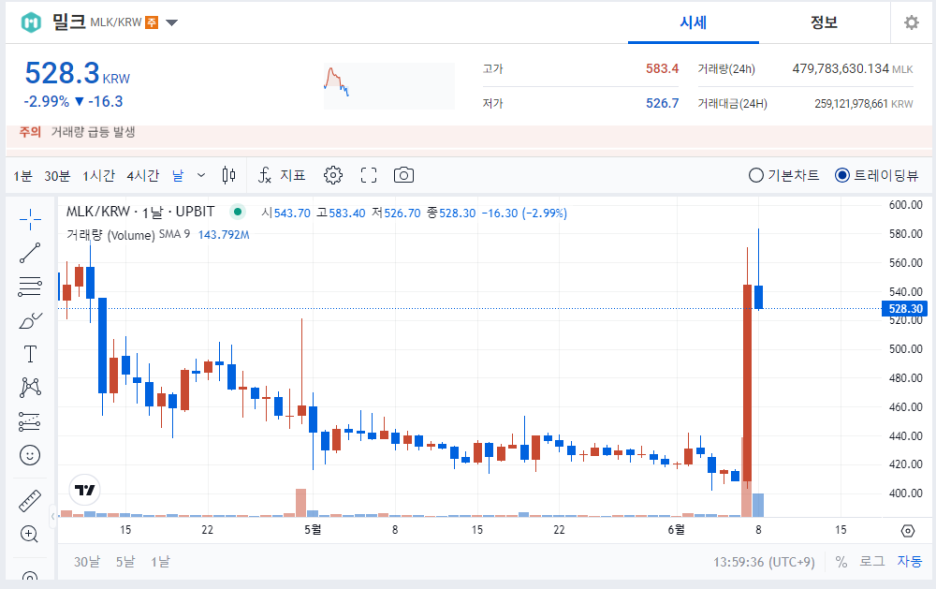Click the 528.3 KRW current price
The image size is (936, 589).
point(77,74)
